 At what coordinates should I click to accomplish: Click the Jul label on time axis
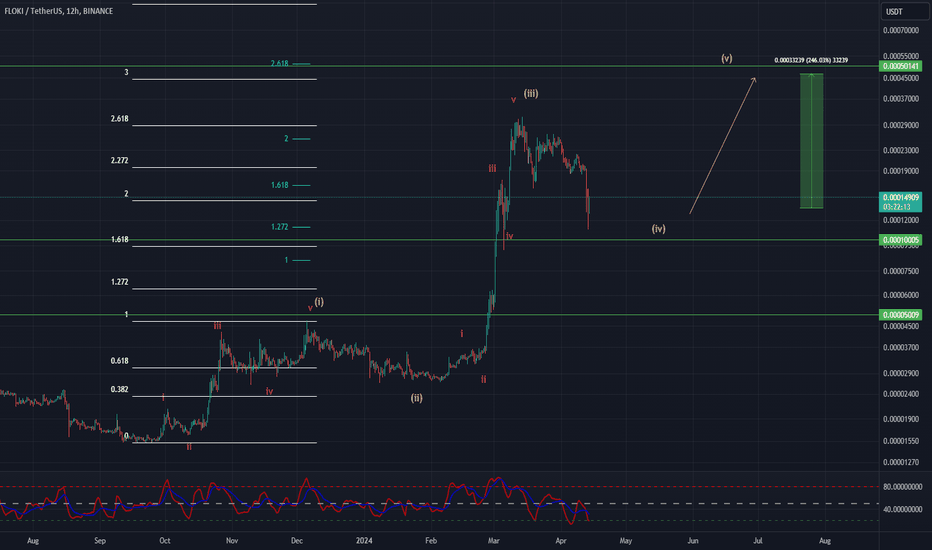(x=758, y=540)
